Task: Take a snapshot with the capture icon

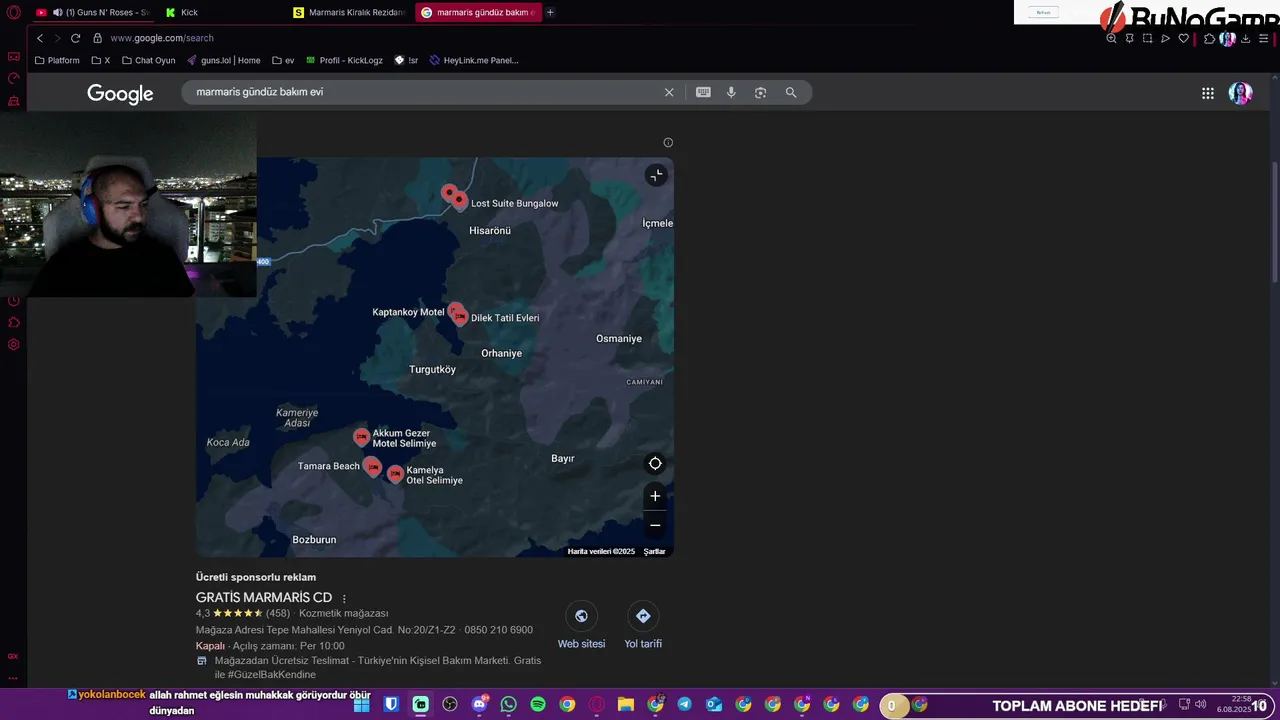Action: 1147,38
